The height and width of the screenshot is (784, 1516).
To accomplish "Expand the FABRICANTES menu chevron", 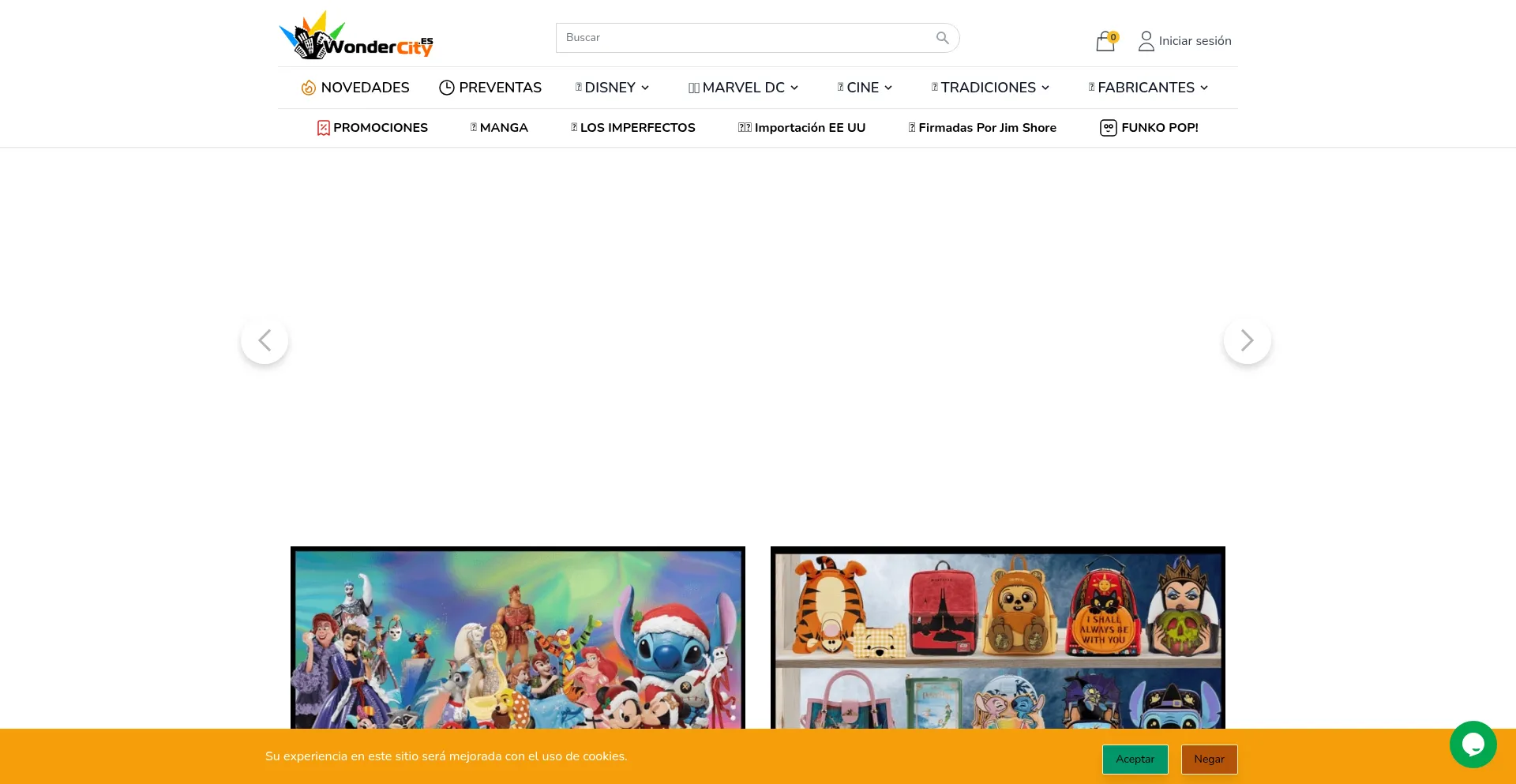I will pyautogui.click(x=1204, y=88).
